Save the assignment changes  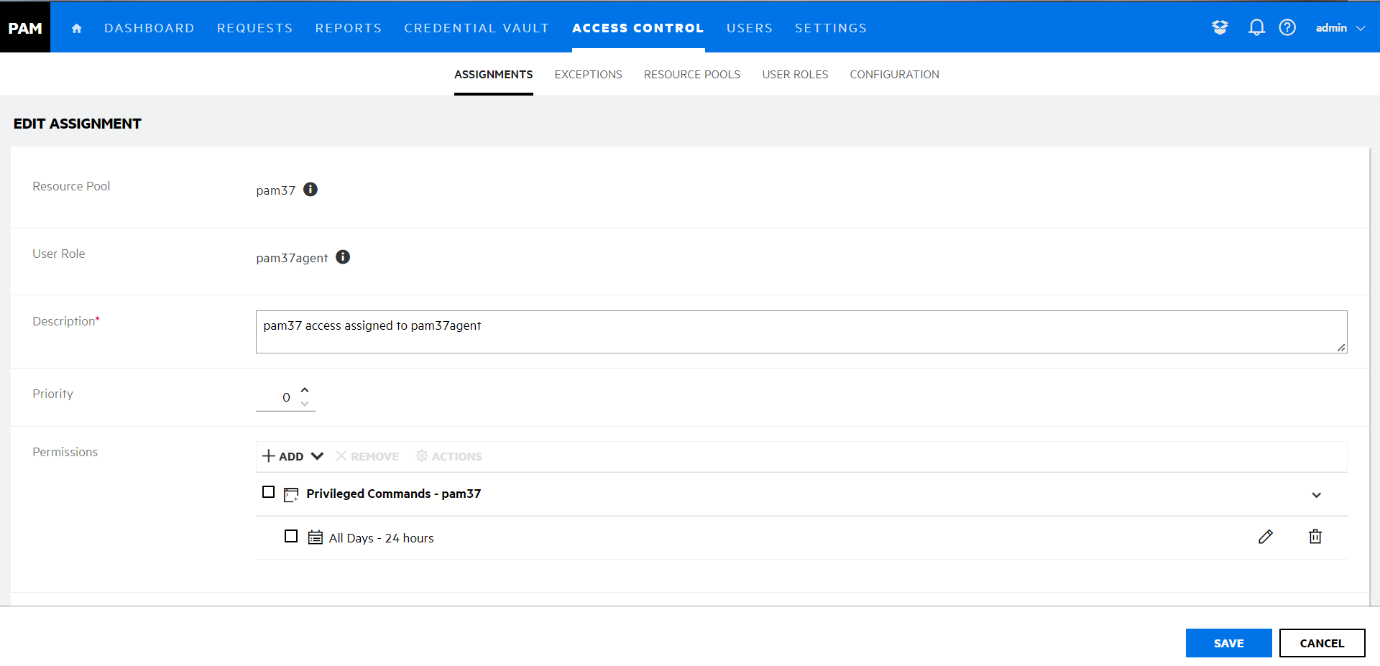tap(1228, 643)
